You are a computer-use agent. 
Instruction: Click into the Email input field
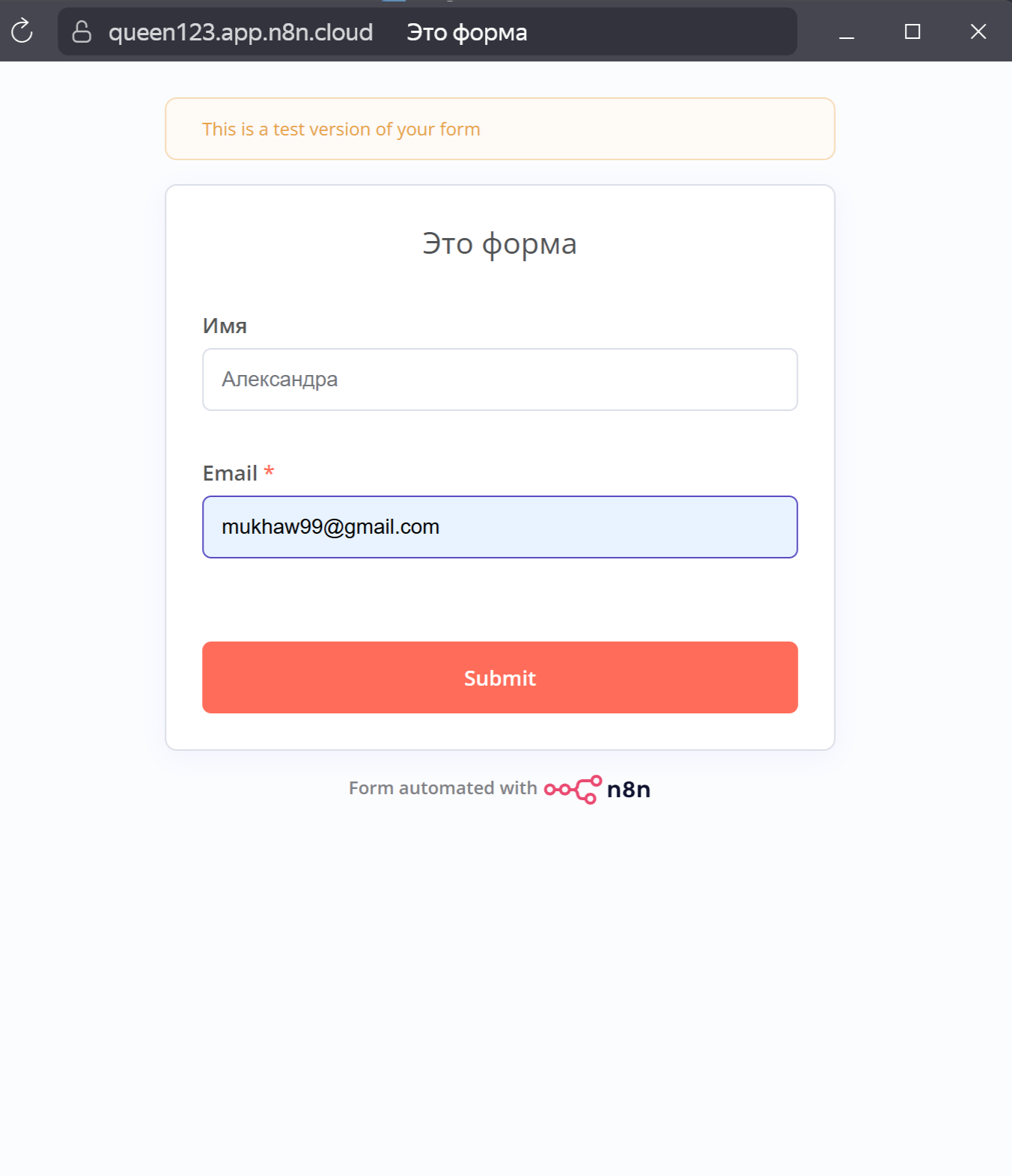coord(499,527)
